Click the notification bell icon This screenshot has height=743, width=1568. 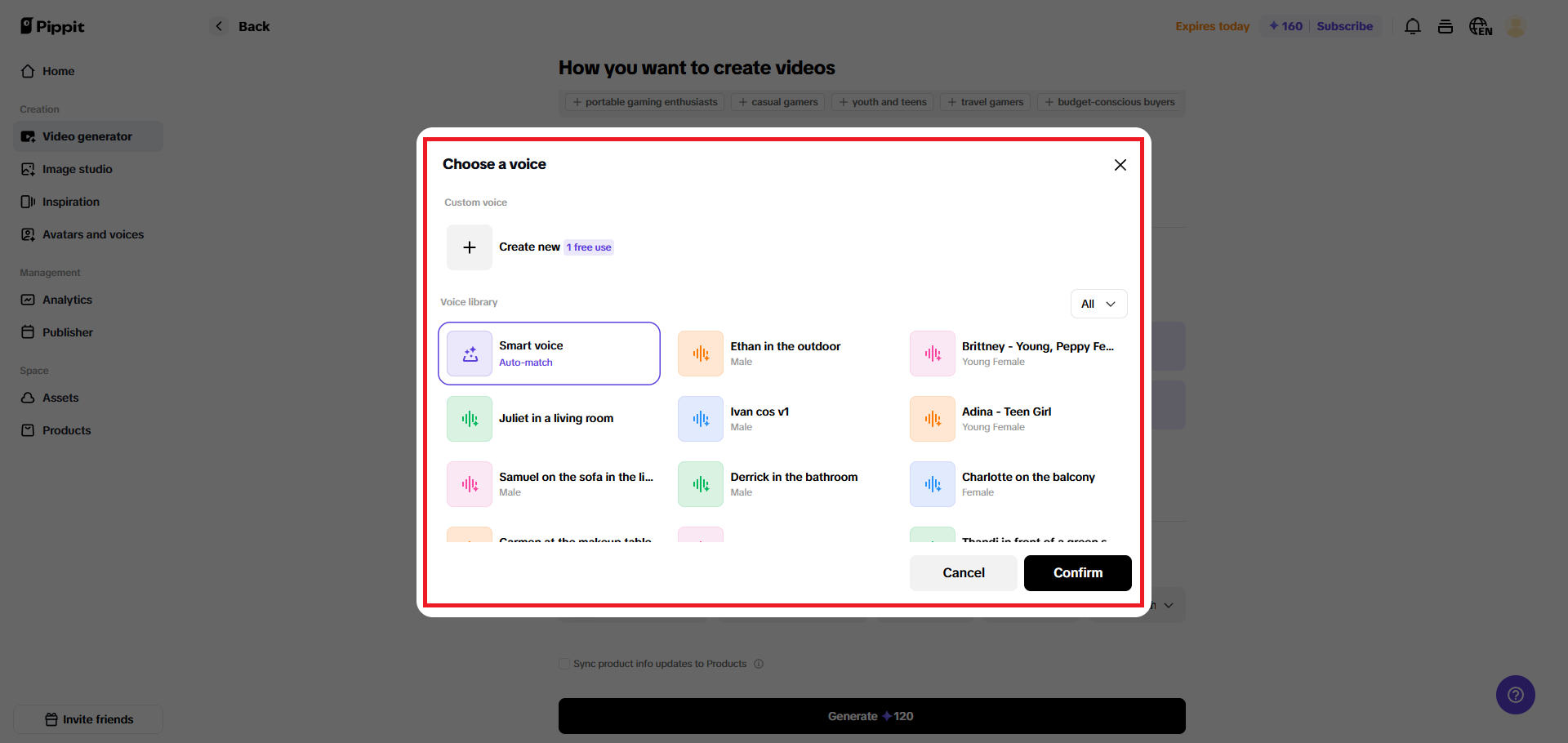click(x=1412, y=26)
